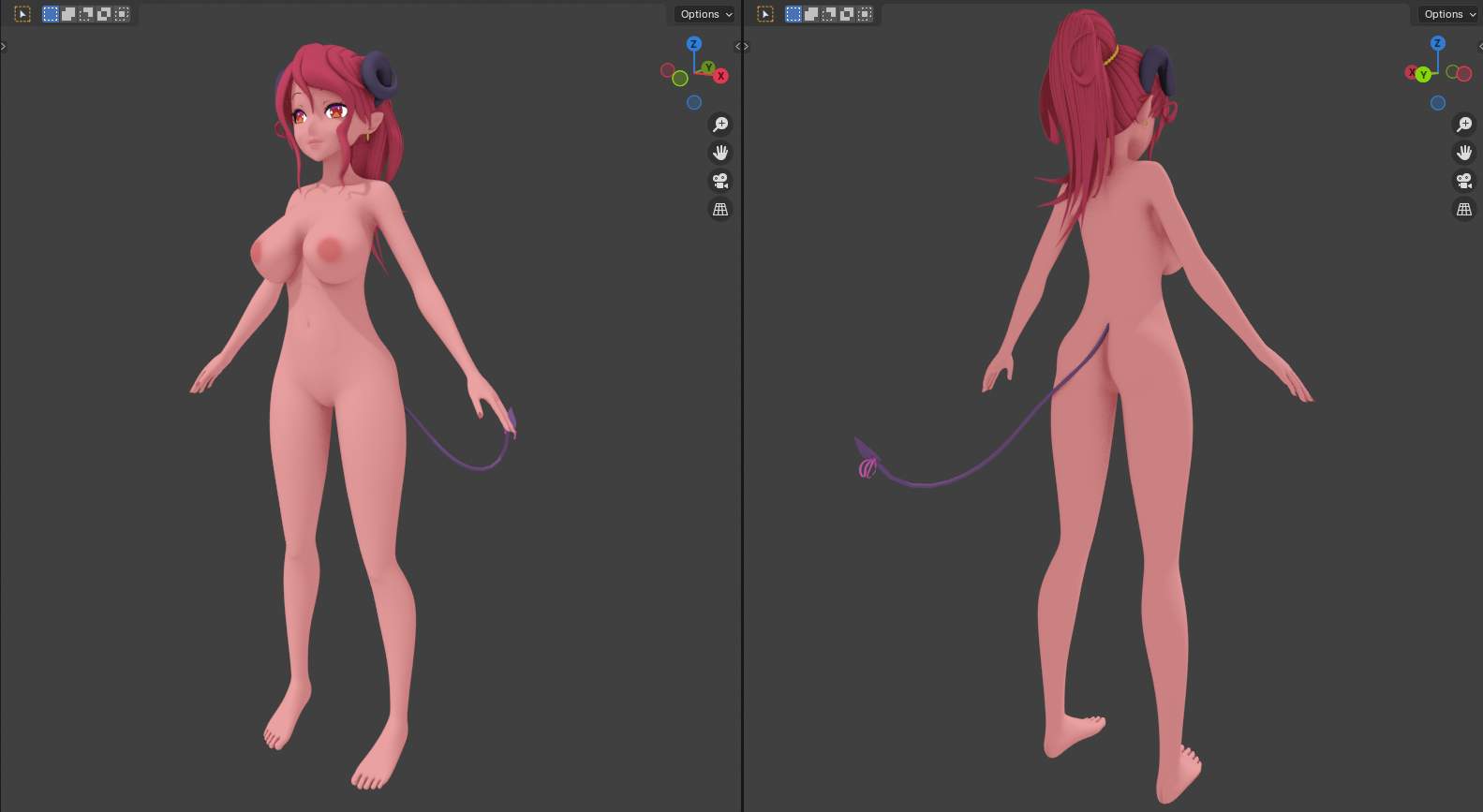Click the zoom magnifier in left viewport

720,125
